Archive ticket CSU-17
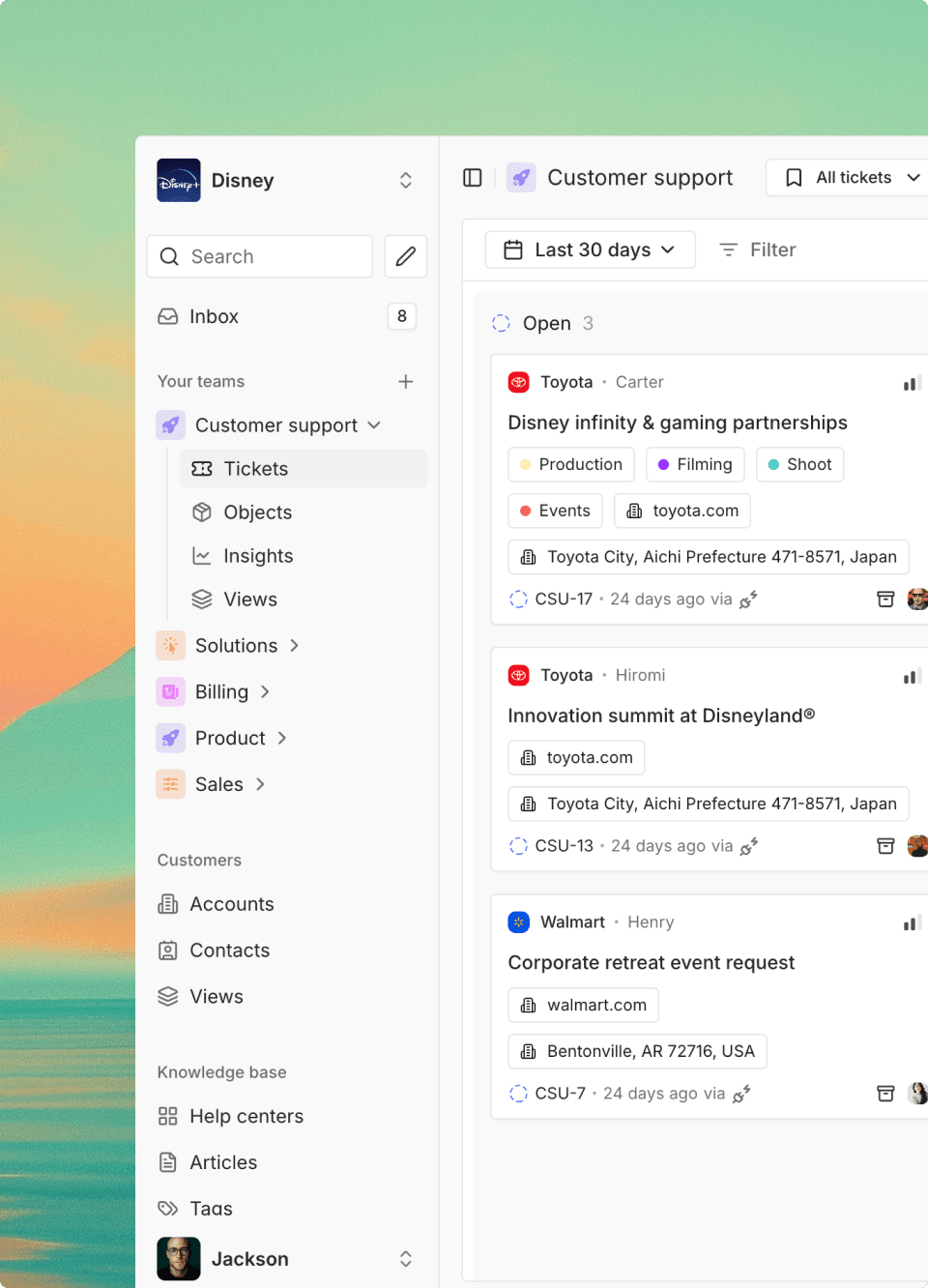This screenshot has width=928, height=1288. pyautogui.click(x=885, y=600)
